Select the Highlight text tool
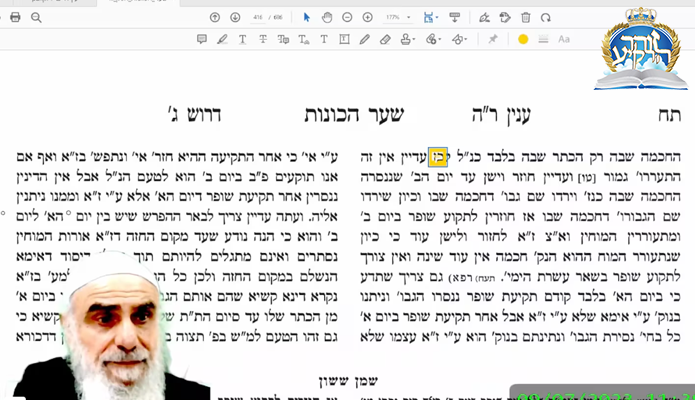This screenshot has height=400, width=695. [222, 40]
